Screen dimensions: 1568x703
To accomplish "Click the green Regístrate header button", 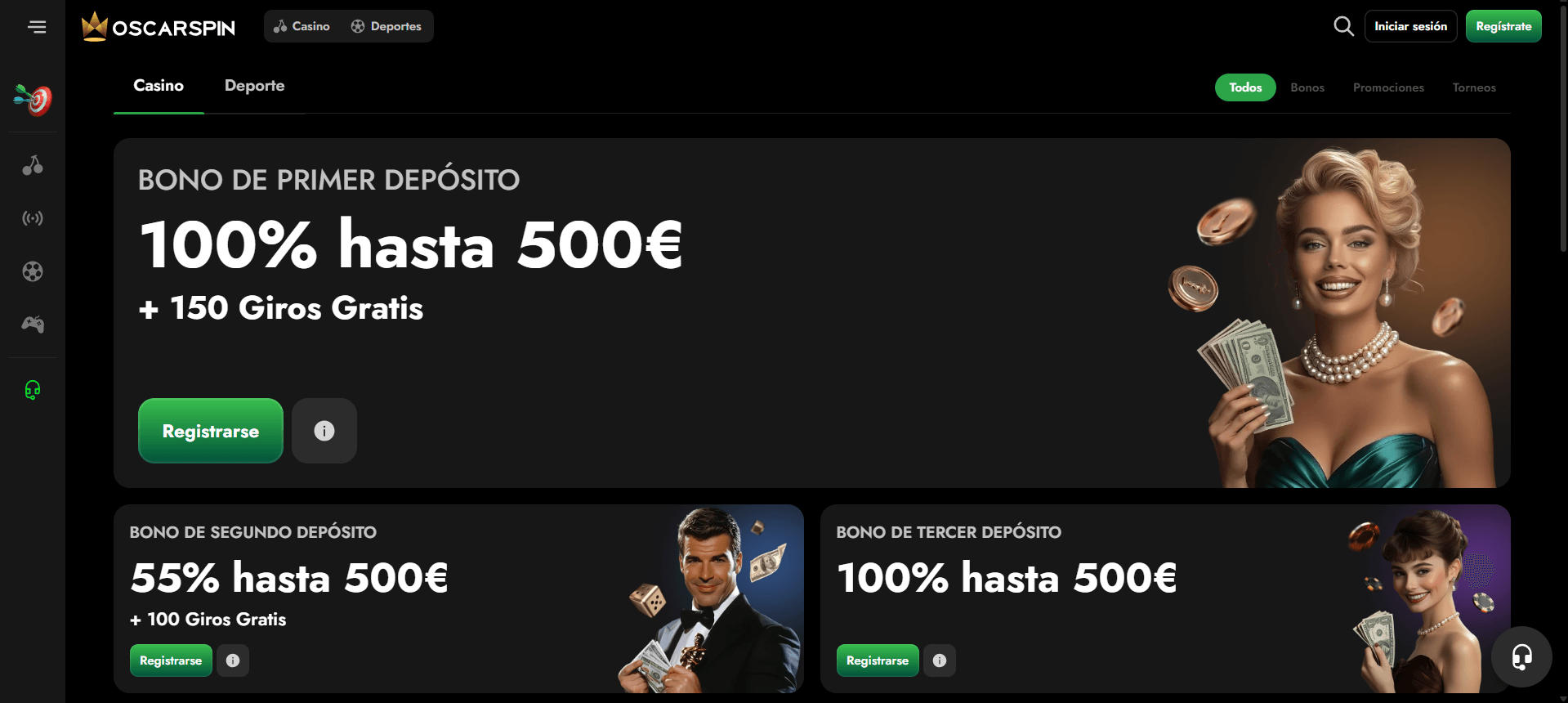I will coord(1503,26).
